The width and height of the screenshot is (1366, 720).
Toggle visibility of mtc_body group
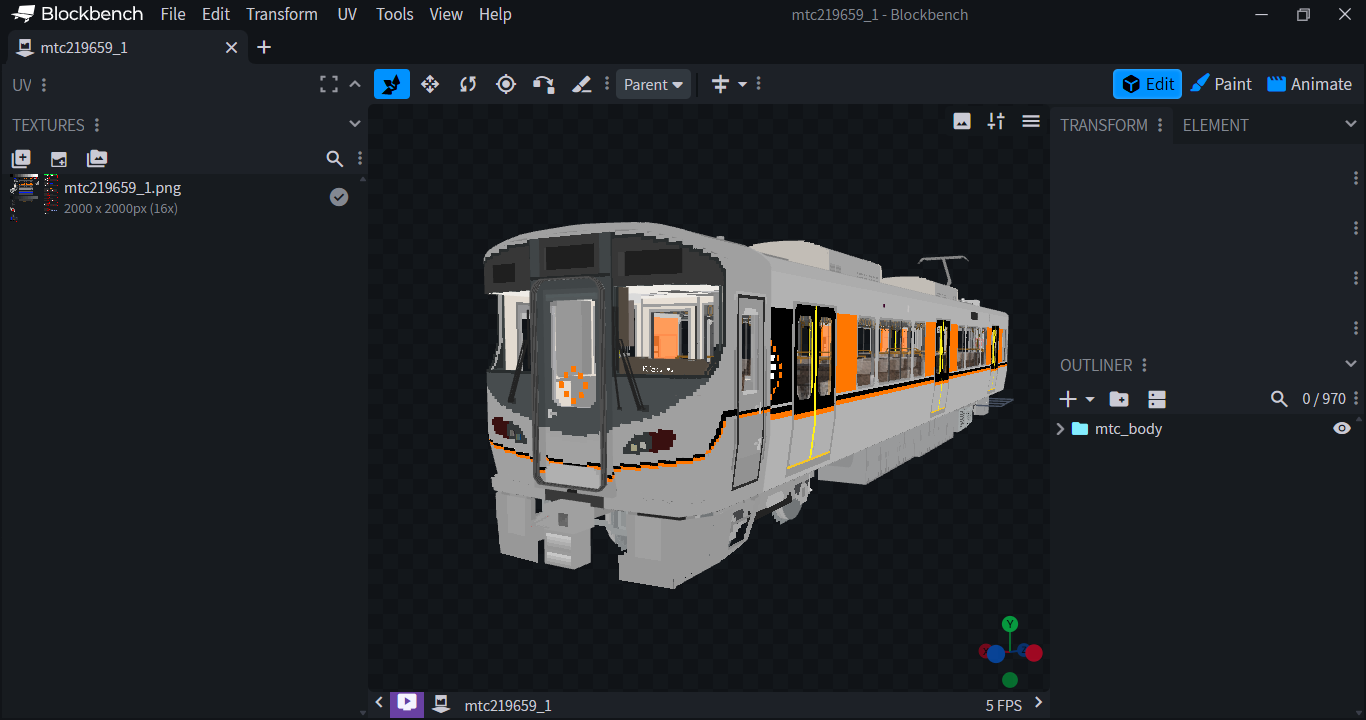1341,428
